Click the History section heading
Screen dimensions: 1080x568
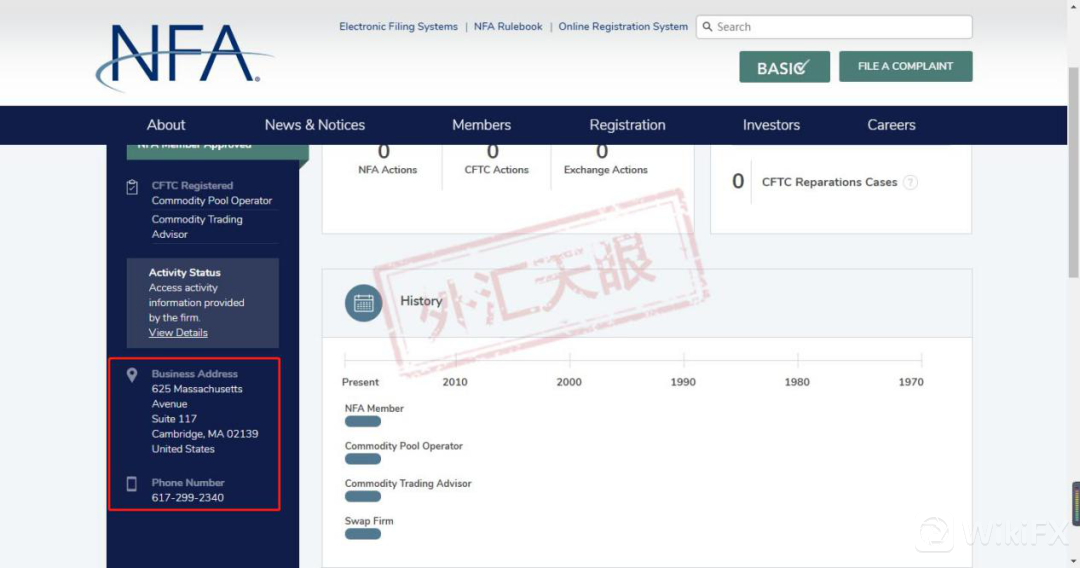[x=421, y=301]
